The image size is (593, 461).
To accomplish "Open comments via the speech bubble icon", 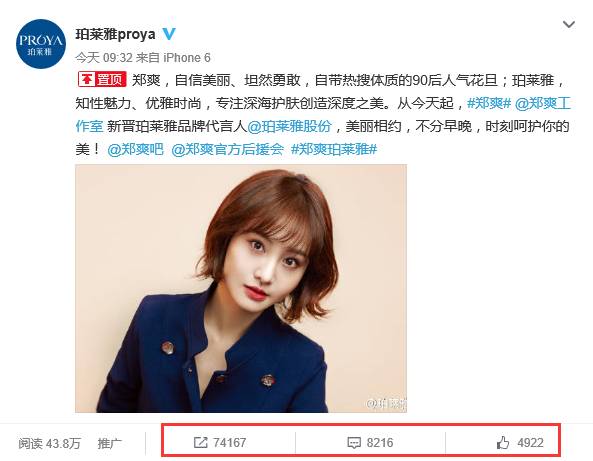I will point(354,443).
